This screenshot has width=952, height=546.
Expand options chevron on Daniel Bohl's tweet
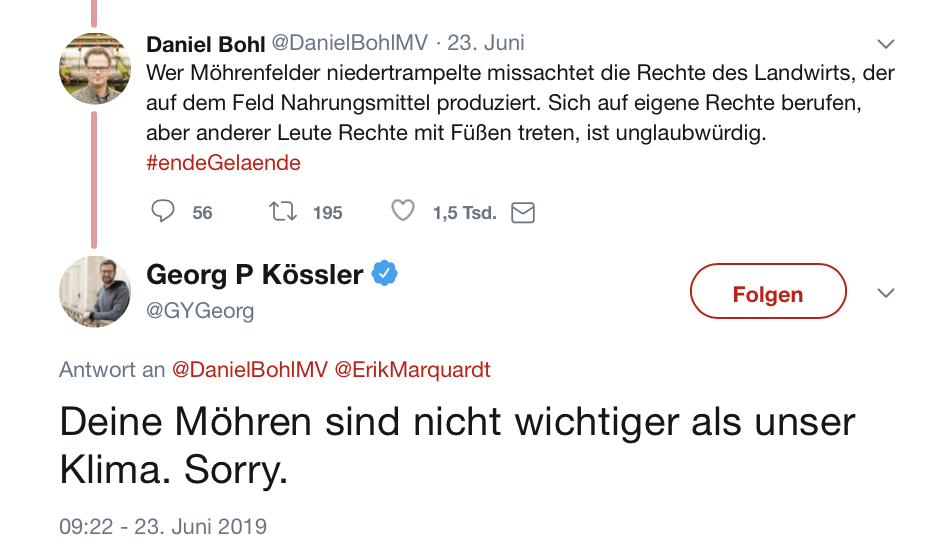[885, 44]
